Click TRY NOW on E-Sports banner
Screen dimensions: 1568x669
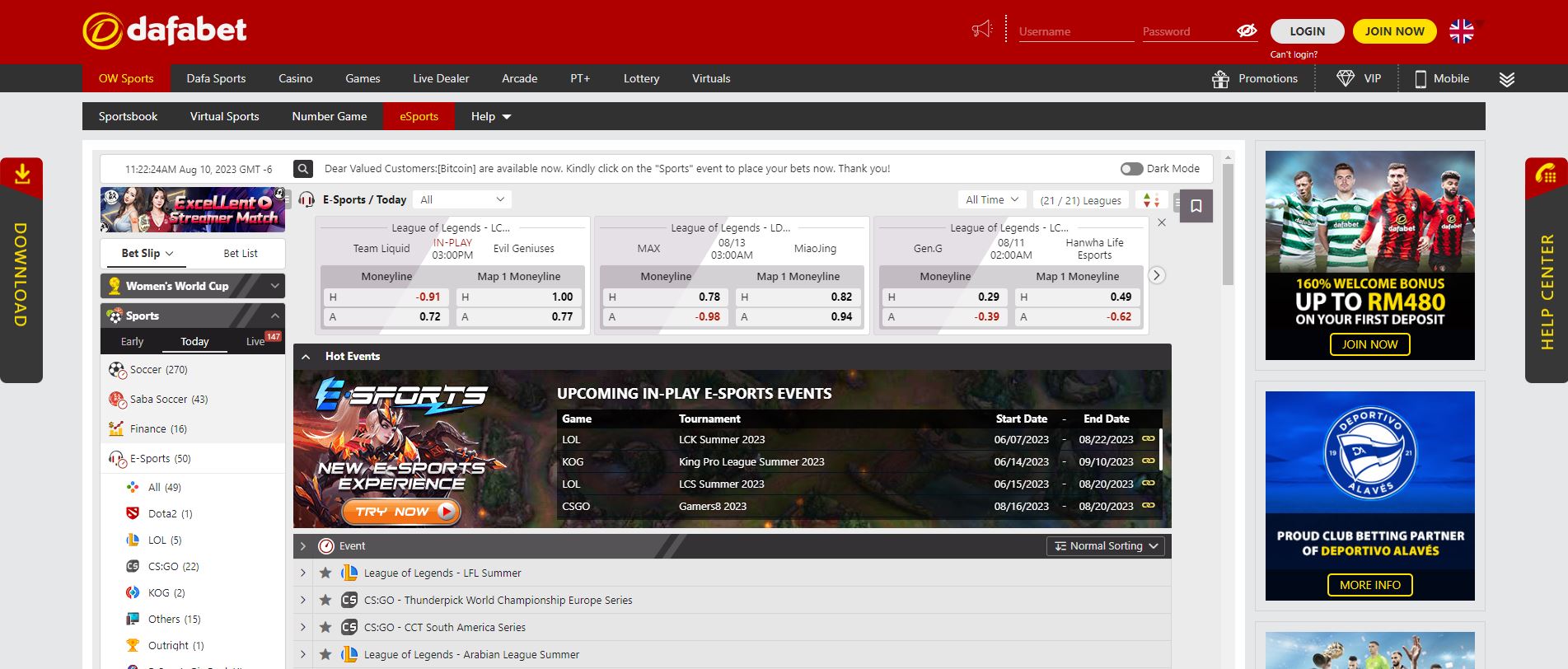[400, 512]
